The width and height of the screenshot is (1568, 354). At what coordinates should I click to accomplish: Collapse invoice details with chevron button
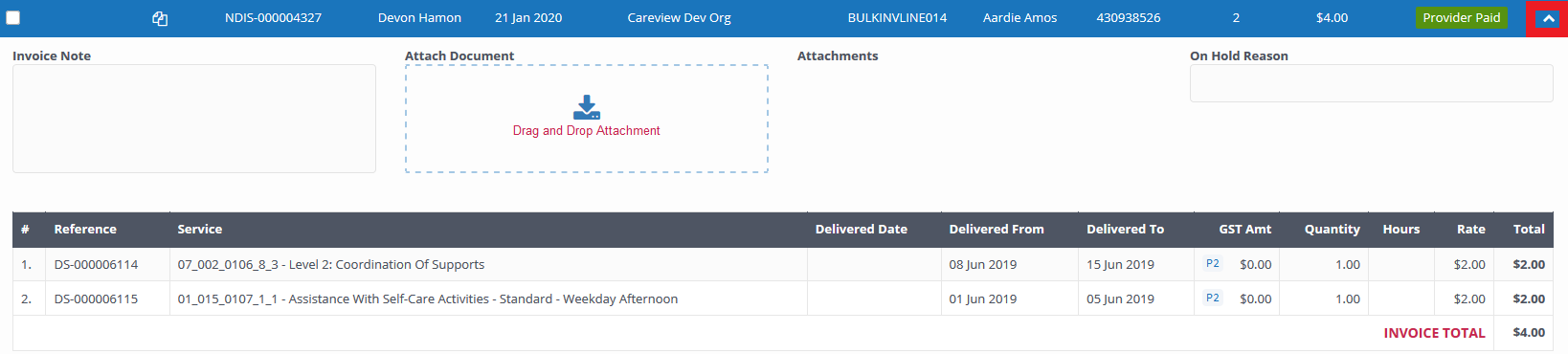click(1548, 18)
